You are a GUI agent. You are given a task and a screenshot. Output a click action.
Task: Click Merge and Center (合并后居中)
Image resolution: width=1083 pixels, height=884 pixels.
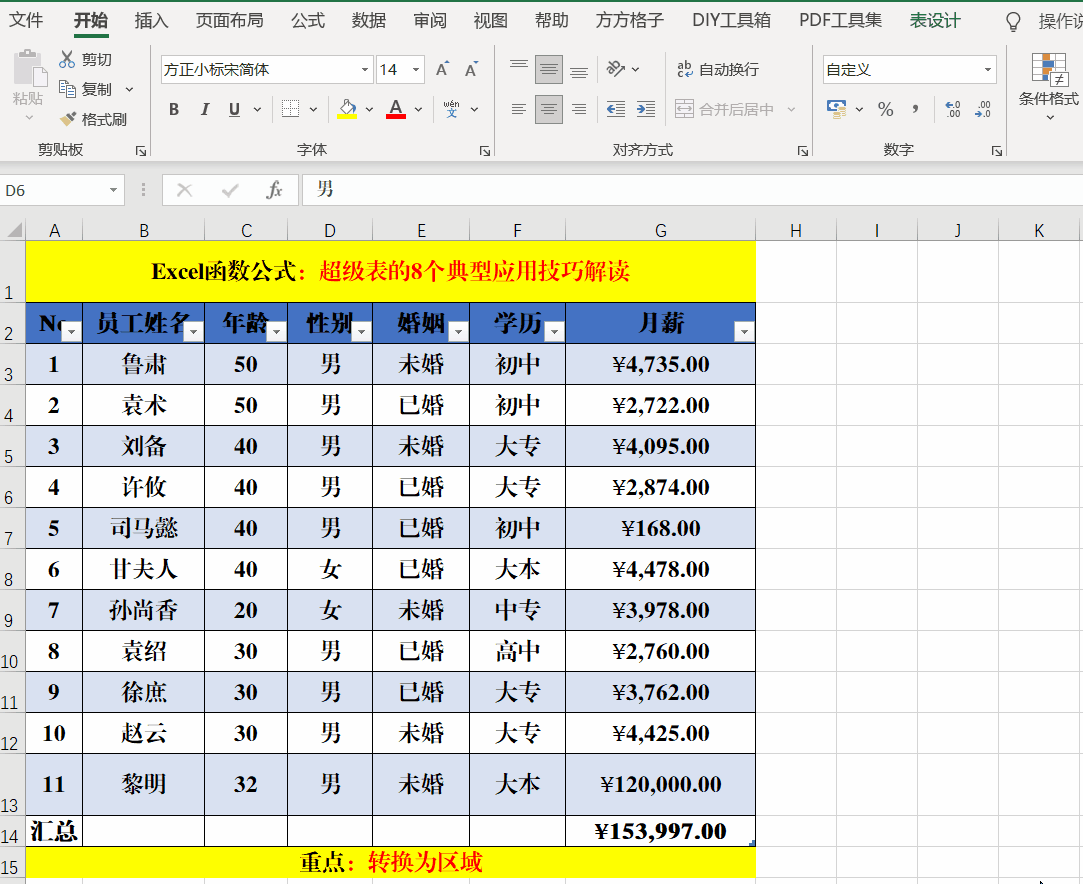click(x=725, y=109)
